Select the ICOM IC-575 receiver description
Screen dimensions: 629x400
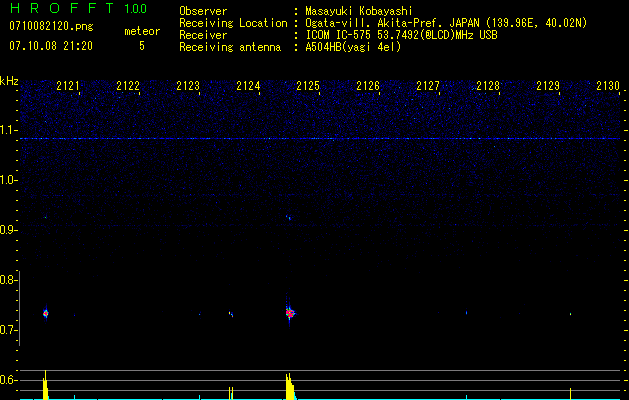pos(401,35)
